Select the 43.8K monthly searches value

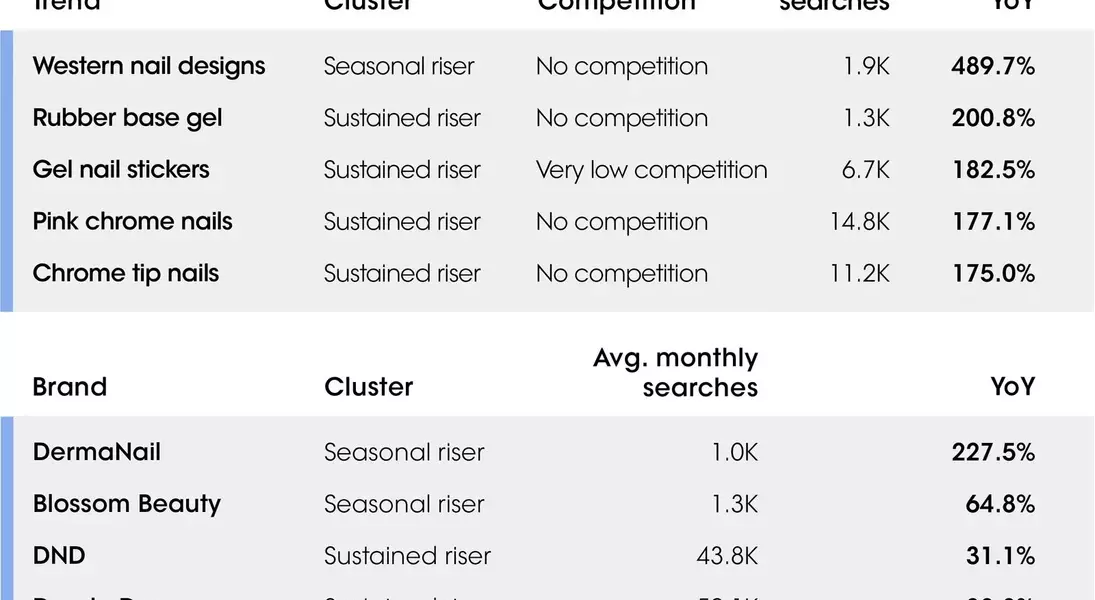coord(727,556)
